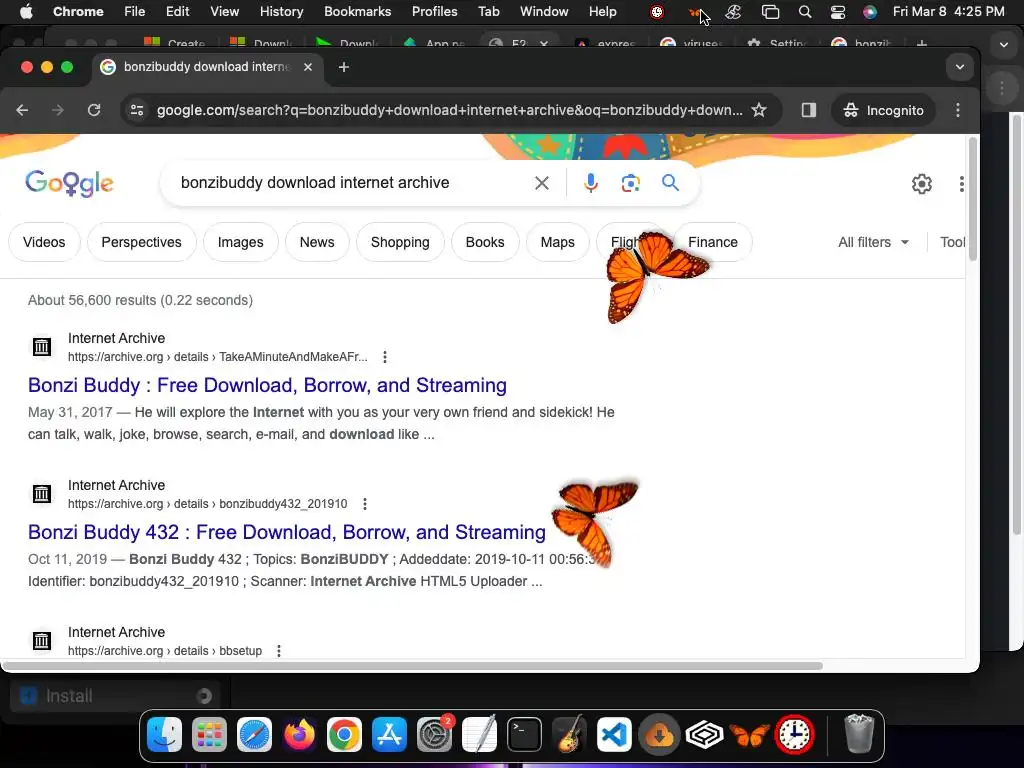Image resolution: width=1024 pixels, height=768 pixels.
Task: Launch Firefox from the Dock
Action: click(x=299, y=735)
